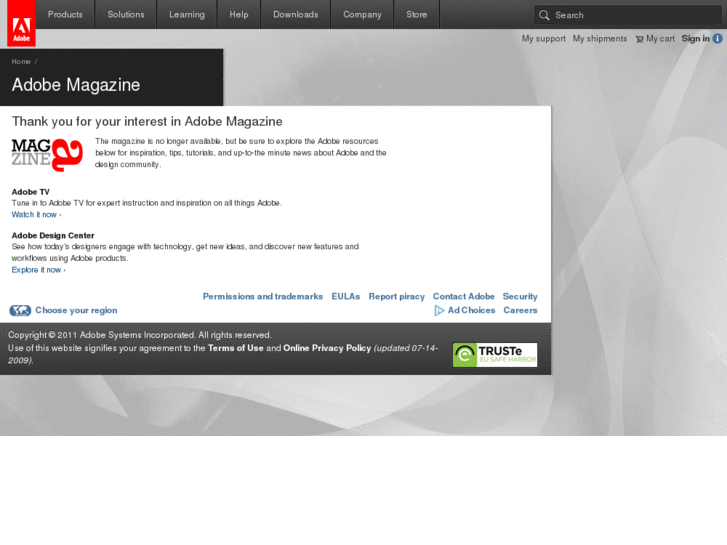The width and height of the screenshot is (727, 545).
Task: Focus the Search input field
Action: 628,15
